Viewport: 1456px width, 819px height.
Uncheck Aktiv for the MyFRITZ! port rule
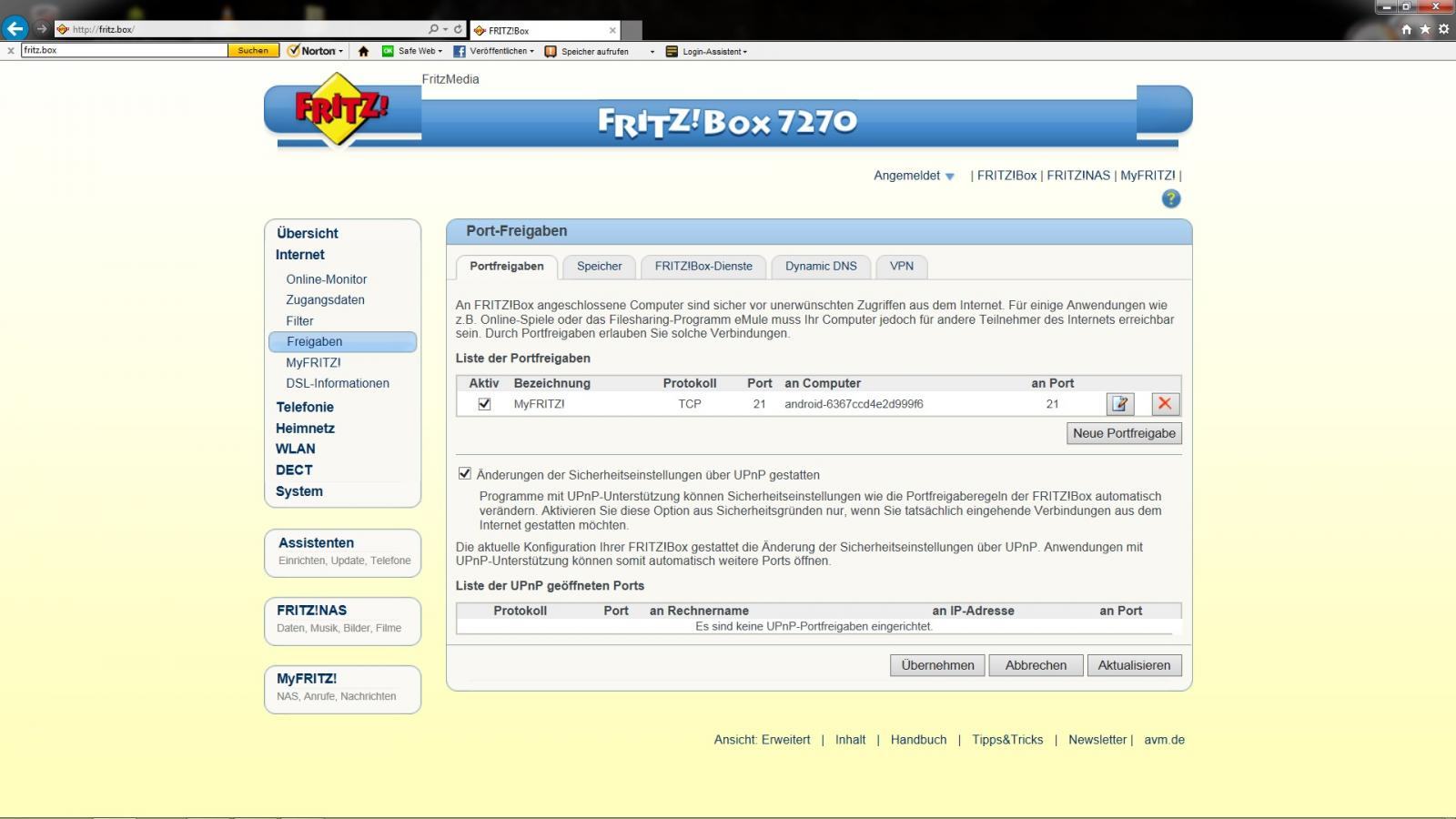(x=484, y=404)
